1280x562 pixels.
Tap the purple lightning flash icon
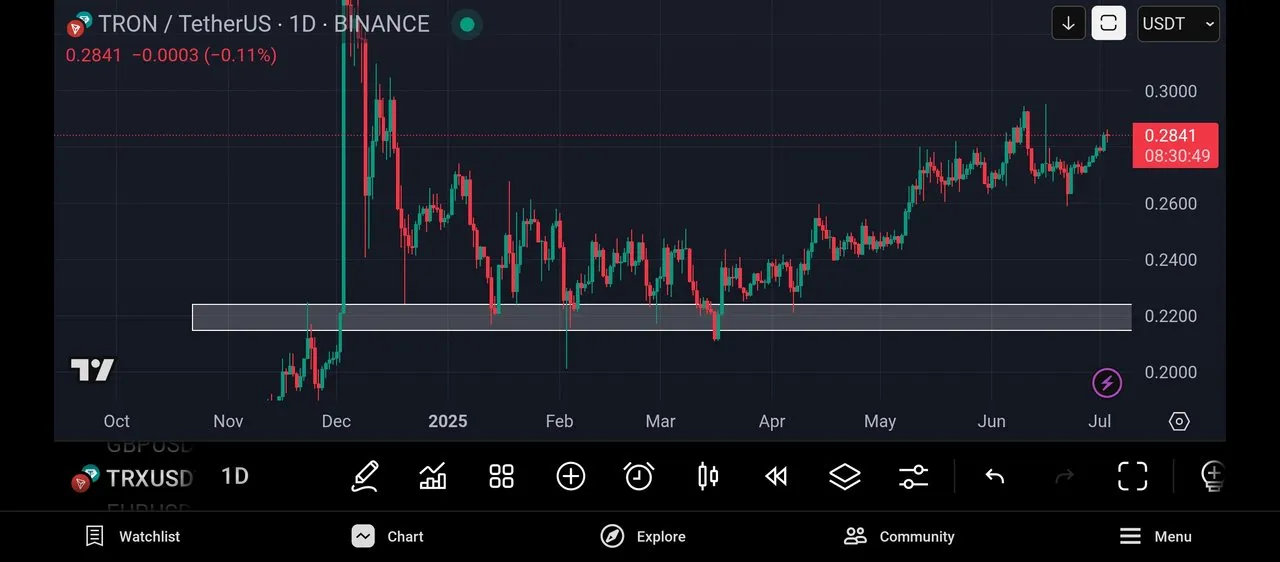[1106, 382]
